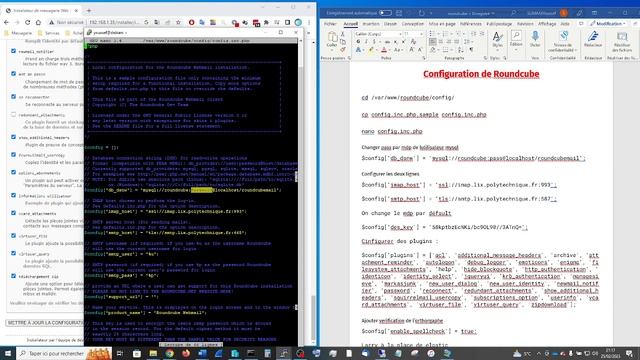Toggle italic formatting in Word ribbon
The image size is (640, 360).
click(x=366, y=42)
